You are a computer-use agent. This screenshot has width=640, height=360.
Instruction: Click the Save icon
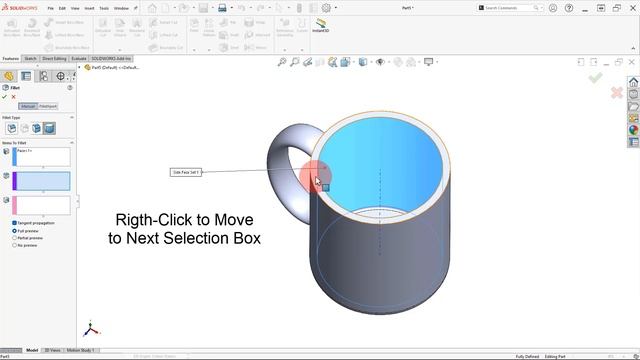[203, 8]
